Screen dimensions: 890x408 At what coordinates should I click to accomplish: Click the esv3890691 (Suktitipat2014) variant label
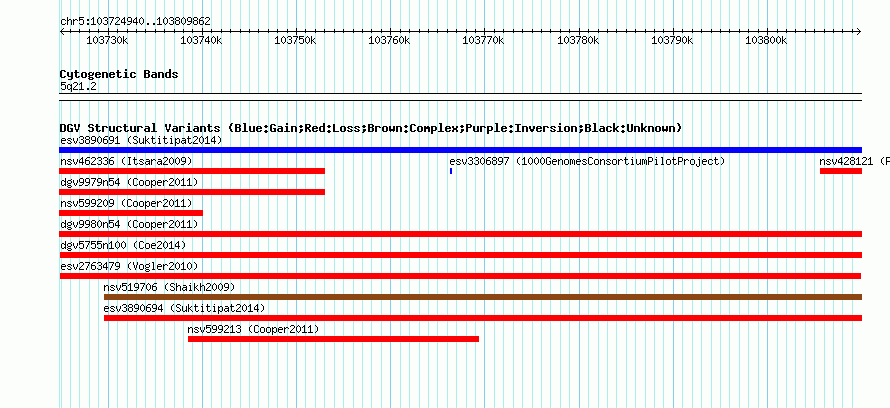(141, 140)
